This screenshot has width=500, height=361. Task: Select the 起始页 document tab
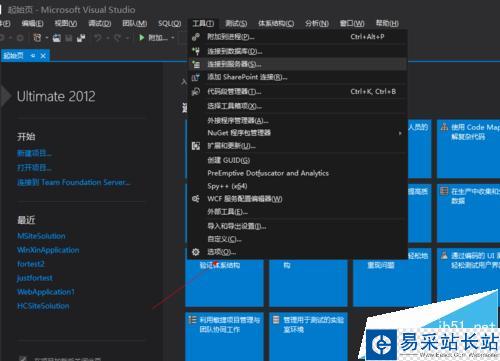(x=25, y=56)
